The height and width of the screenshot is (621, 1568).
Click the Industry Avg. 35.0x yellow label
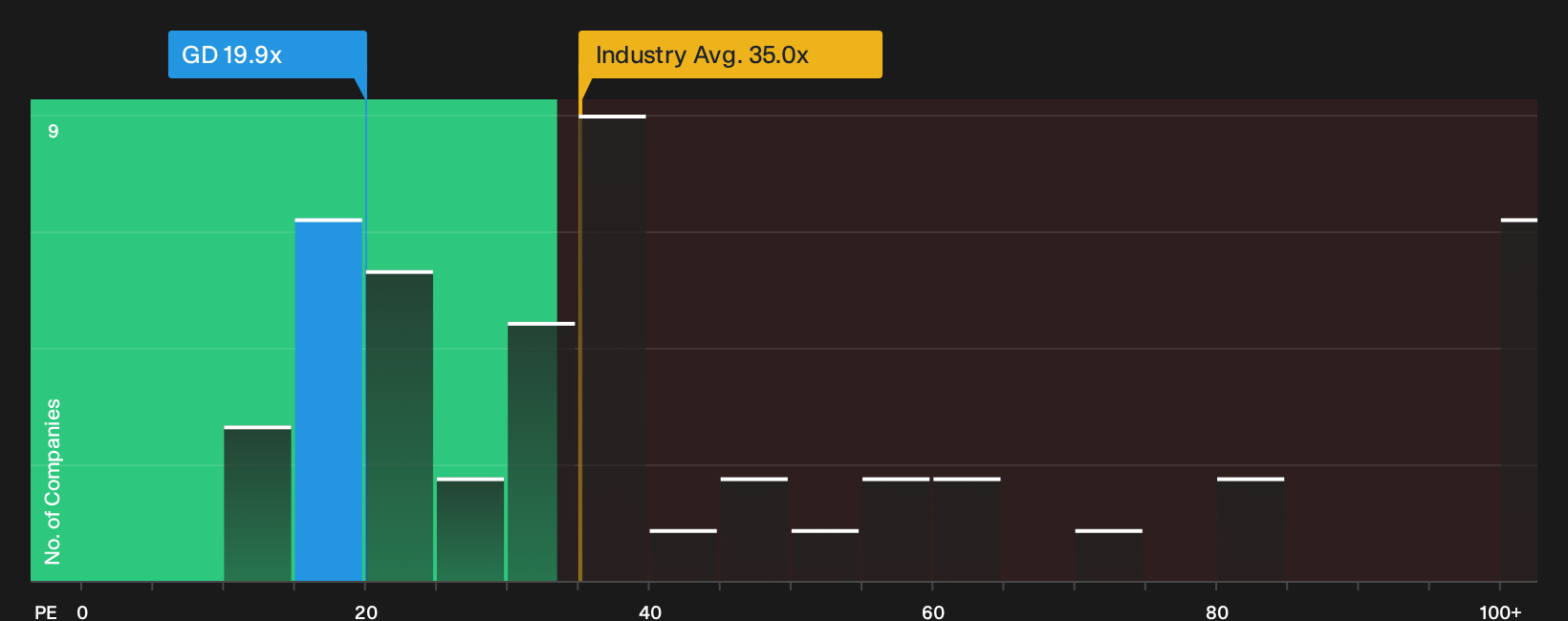(x=730, y=54)
